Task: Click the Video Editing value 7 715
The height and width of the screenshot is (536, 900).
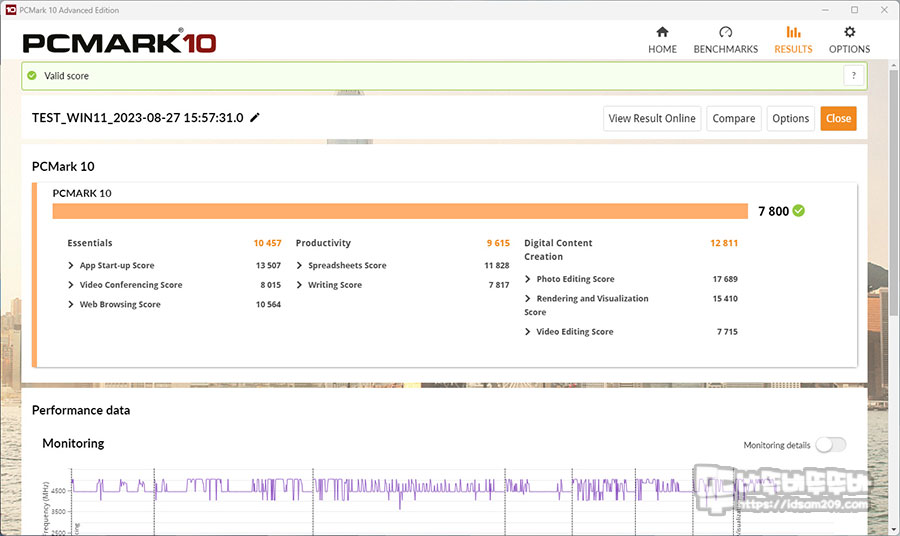Action: click(727, 332)
